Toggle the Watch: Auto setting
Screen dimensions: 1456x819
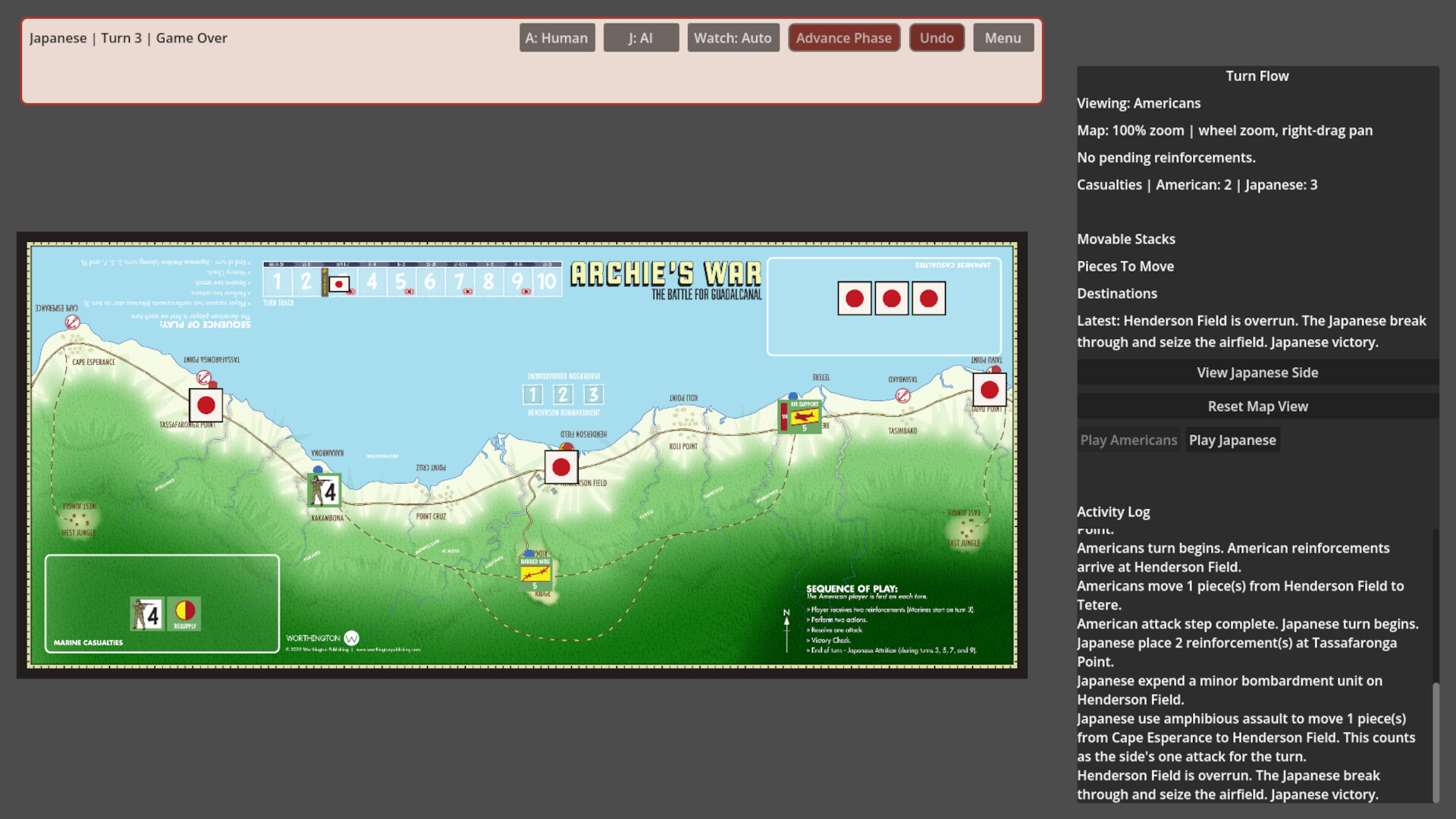[733, 38]
